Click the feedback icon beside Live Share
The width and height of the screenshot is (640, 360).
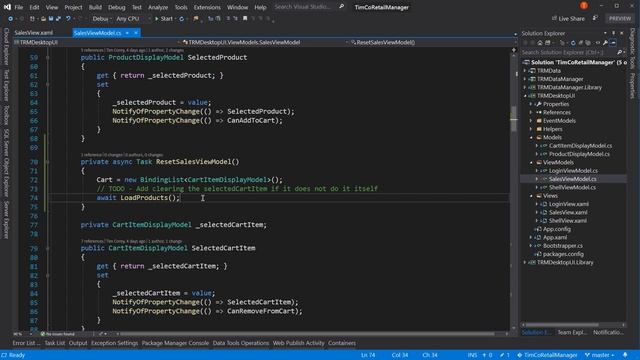click(595, 18)
